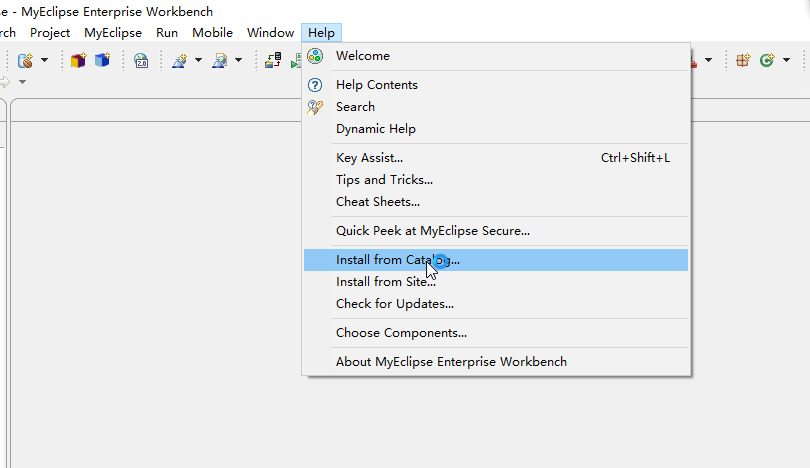Open the New Java Class dropdown arrow

tap(784, 60)
